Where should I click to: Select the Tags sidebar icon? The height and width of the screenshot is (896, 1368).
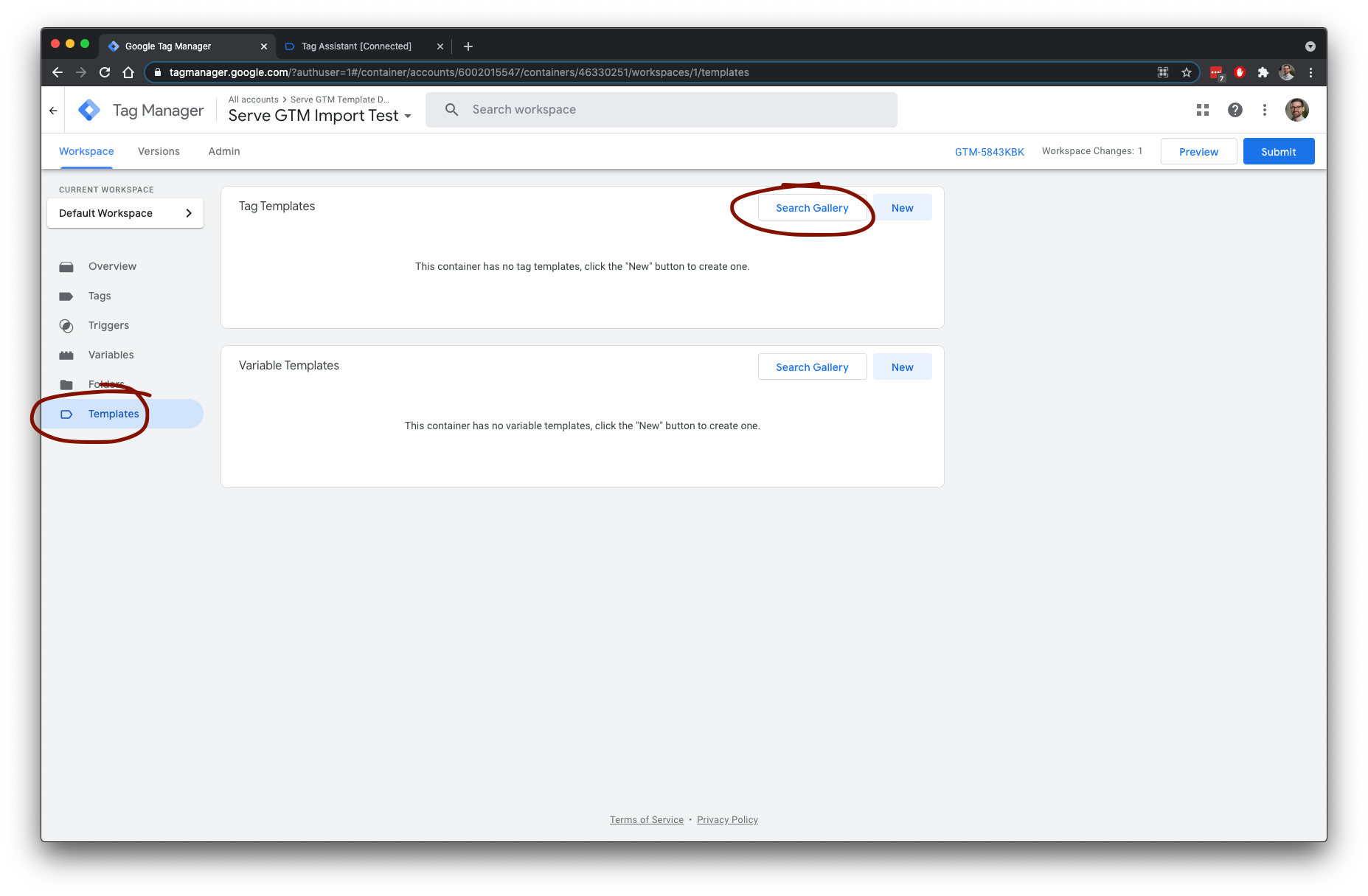(x=67, y=296)
